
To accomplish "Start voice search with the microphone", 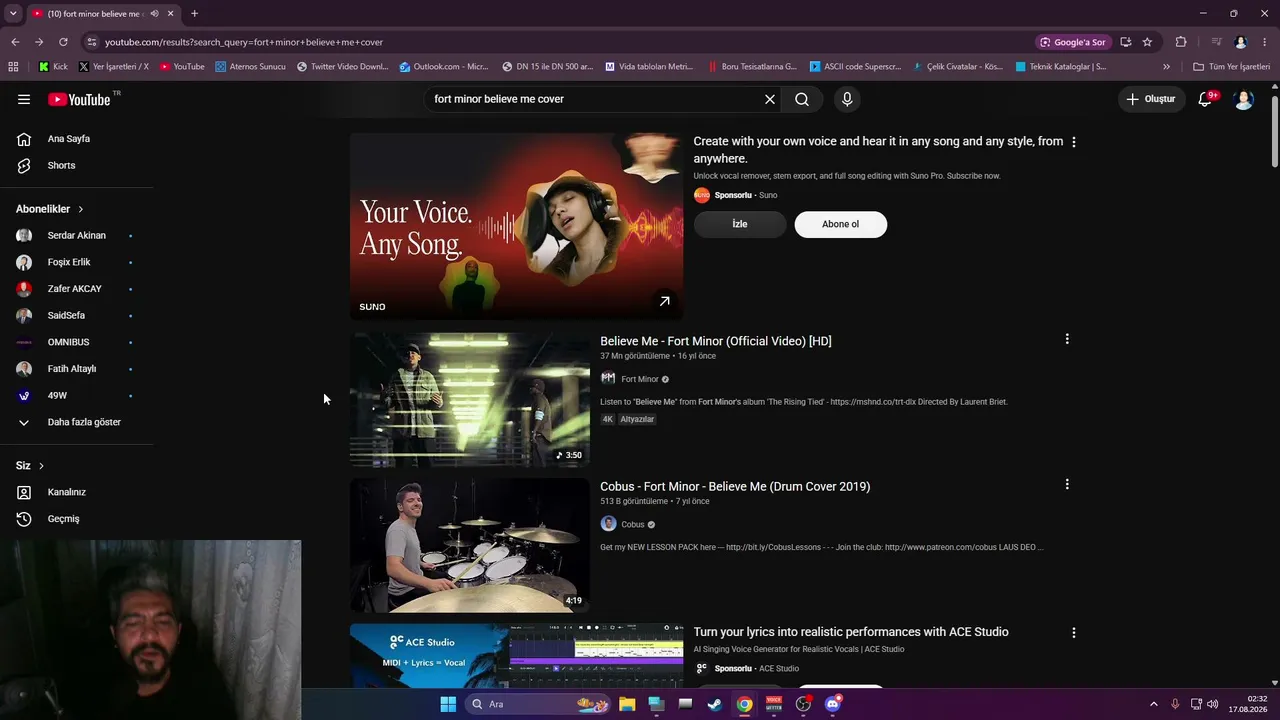I will pyautogui.click(x=847, y=99).
